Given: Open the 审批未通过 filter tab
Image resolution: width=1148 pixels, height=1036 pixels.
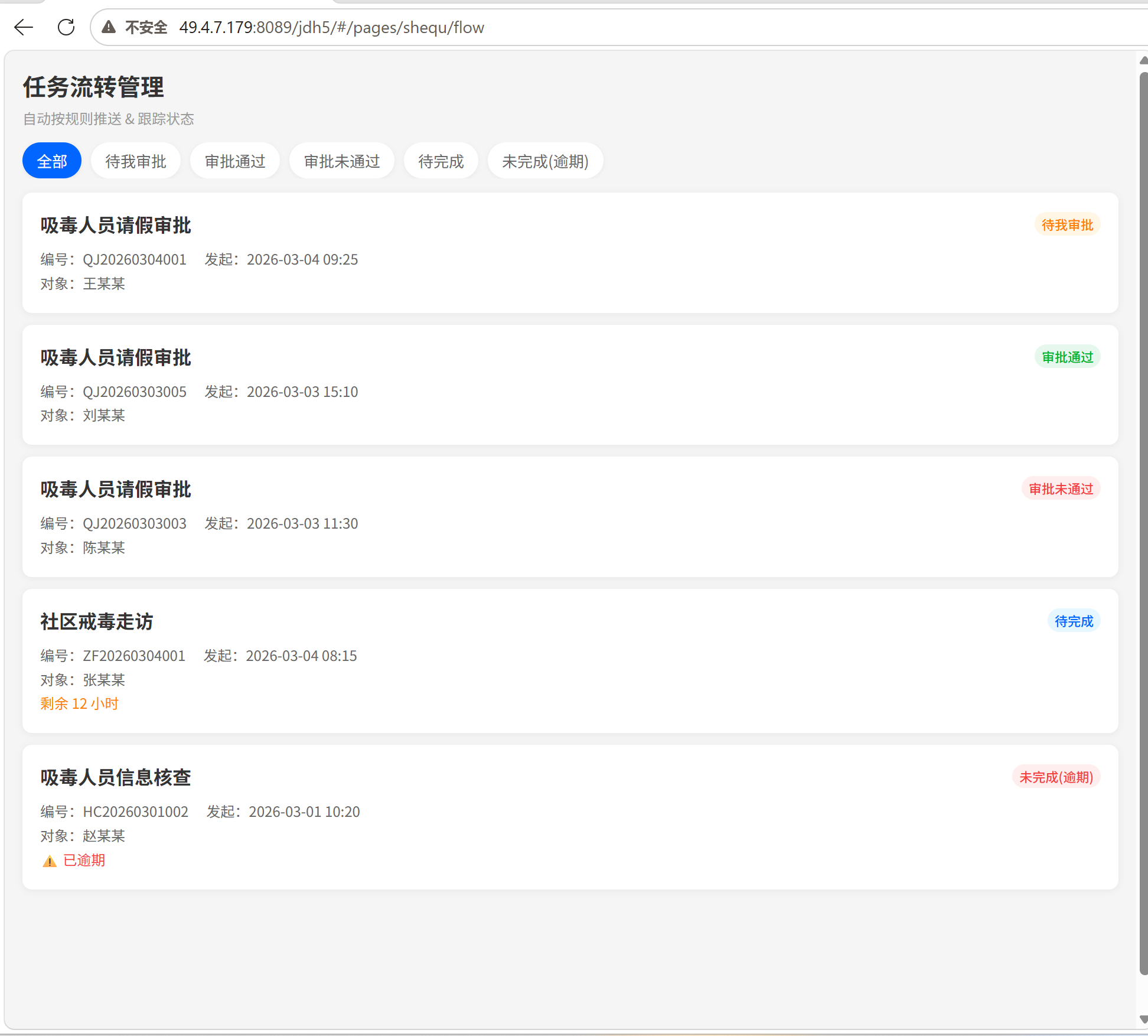Looking at the screenshot, I should tap(342, 161).
